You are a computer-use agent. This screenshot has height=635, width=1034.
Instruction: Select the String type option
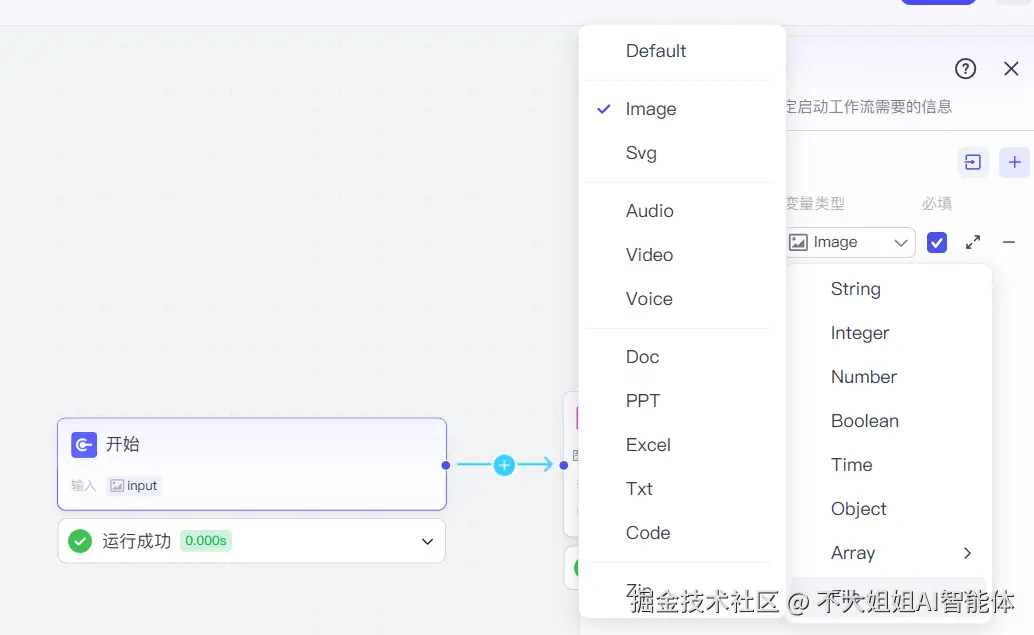(856, 289)
